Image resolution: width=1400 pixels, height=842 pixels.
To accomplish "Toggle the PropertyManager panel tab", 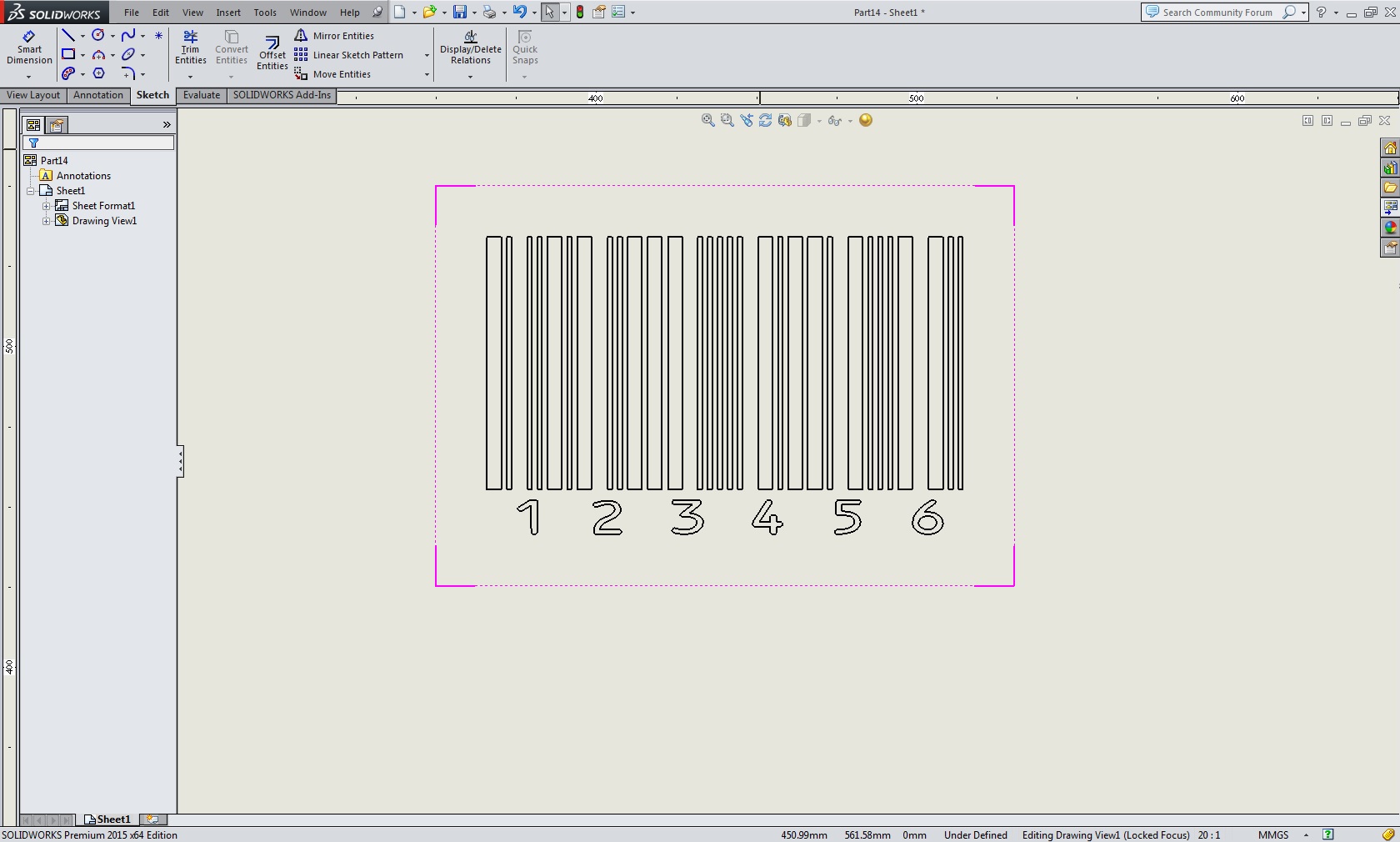I will pyautogui.click(x=57, y=125).
